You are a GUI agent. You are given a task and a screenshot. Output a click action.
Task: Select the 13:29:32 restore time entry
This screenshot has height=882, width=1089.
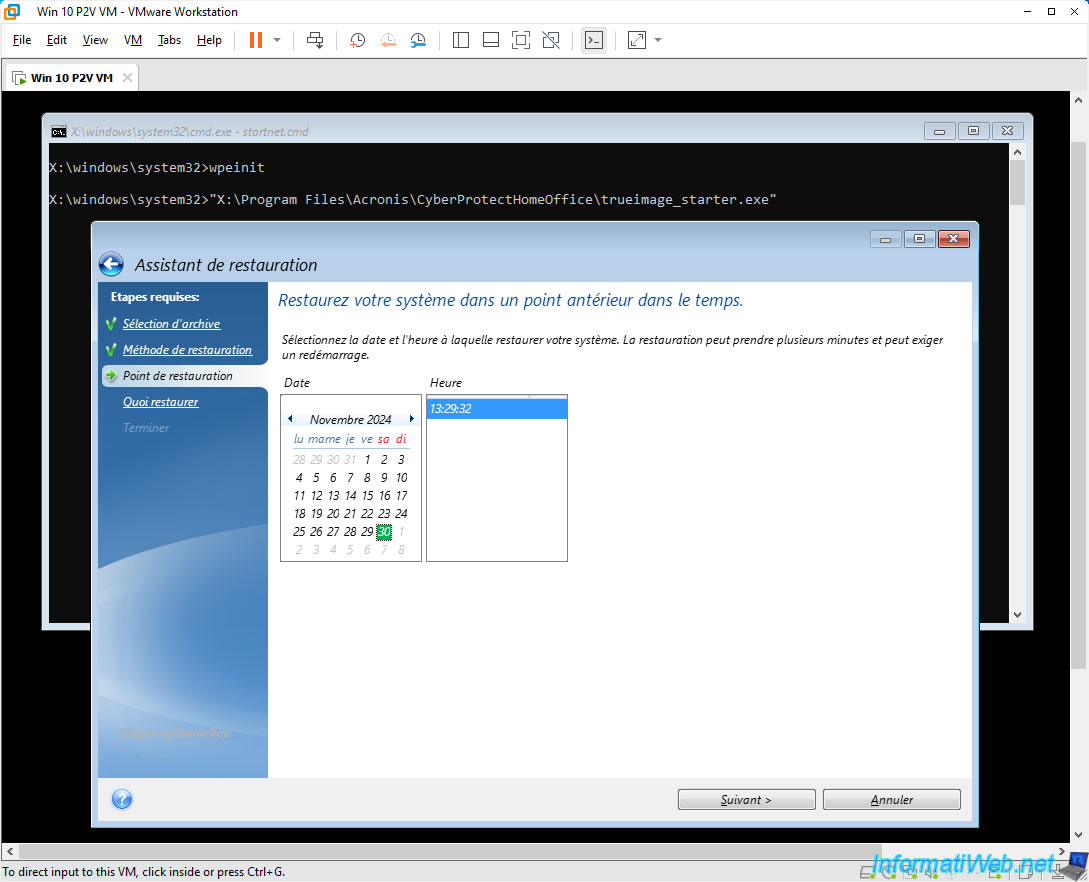point(497,408)
